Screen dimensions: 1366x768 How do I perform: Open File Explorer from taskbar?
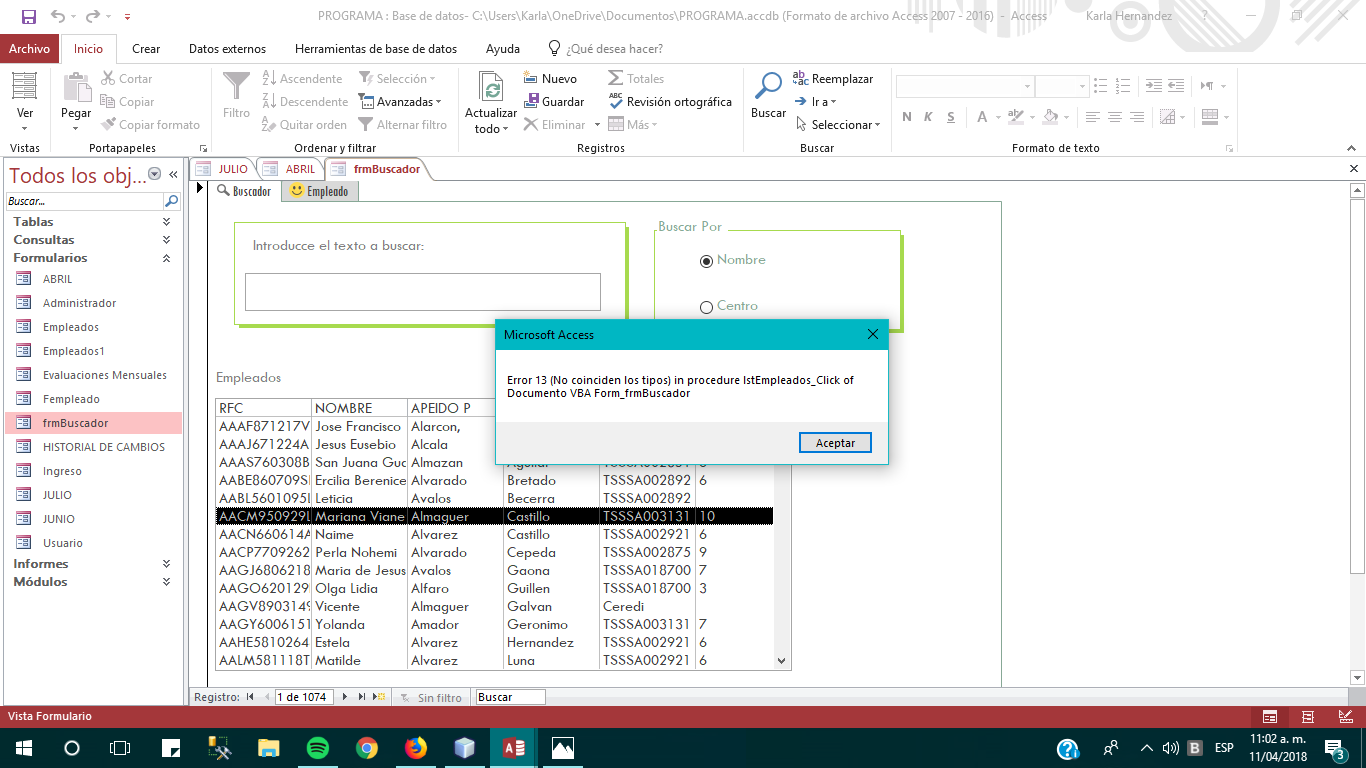[268, 747]
